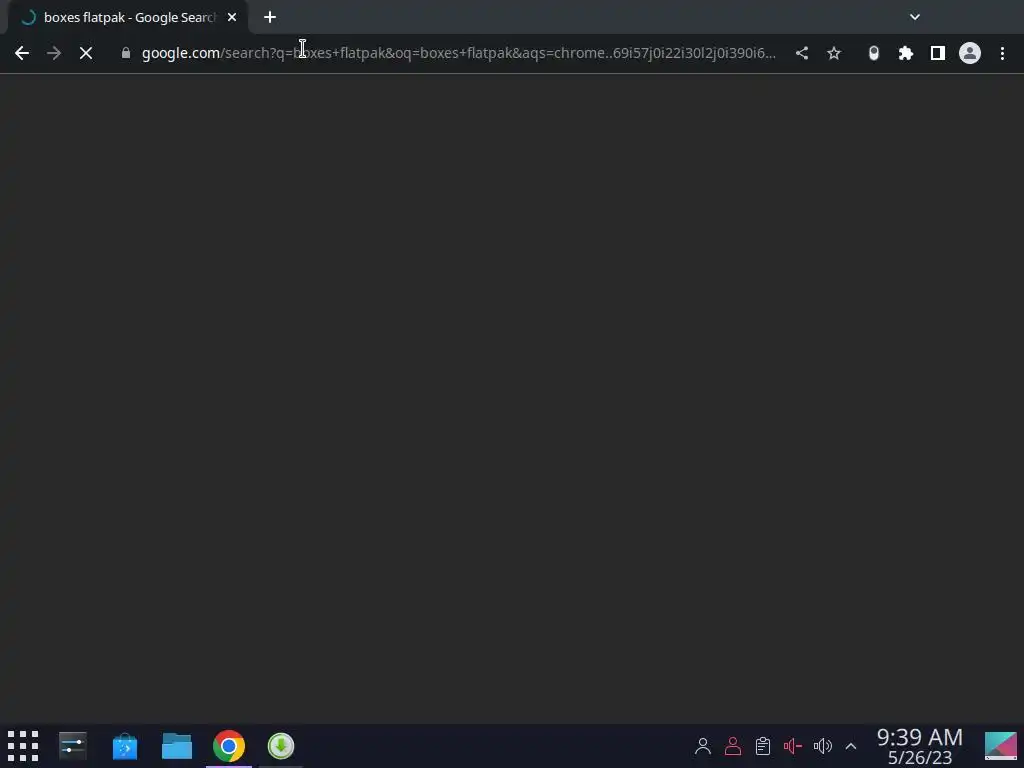Expand hidden system tray icons
The image size is (1024, 768).
851,746
